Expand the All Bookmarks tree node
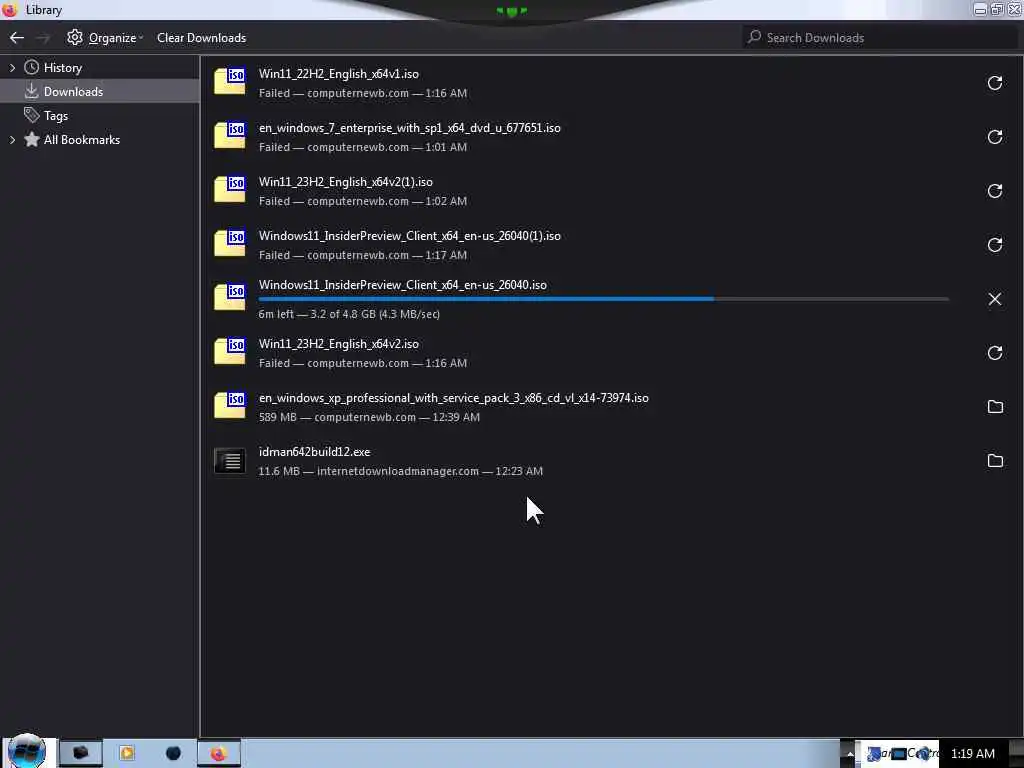 [x=12, y=140]
